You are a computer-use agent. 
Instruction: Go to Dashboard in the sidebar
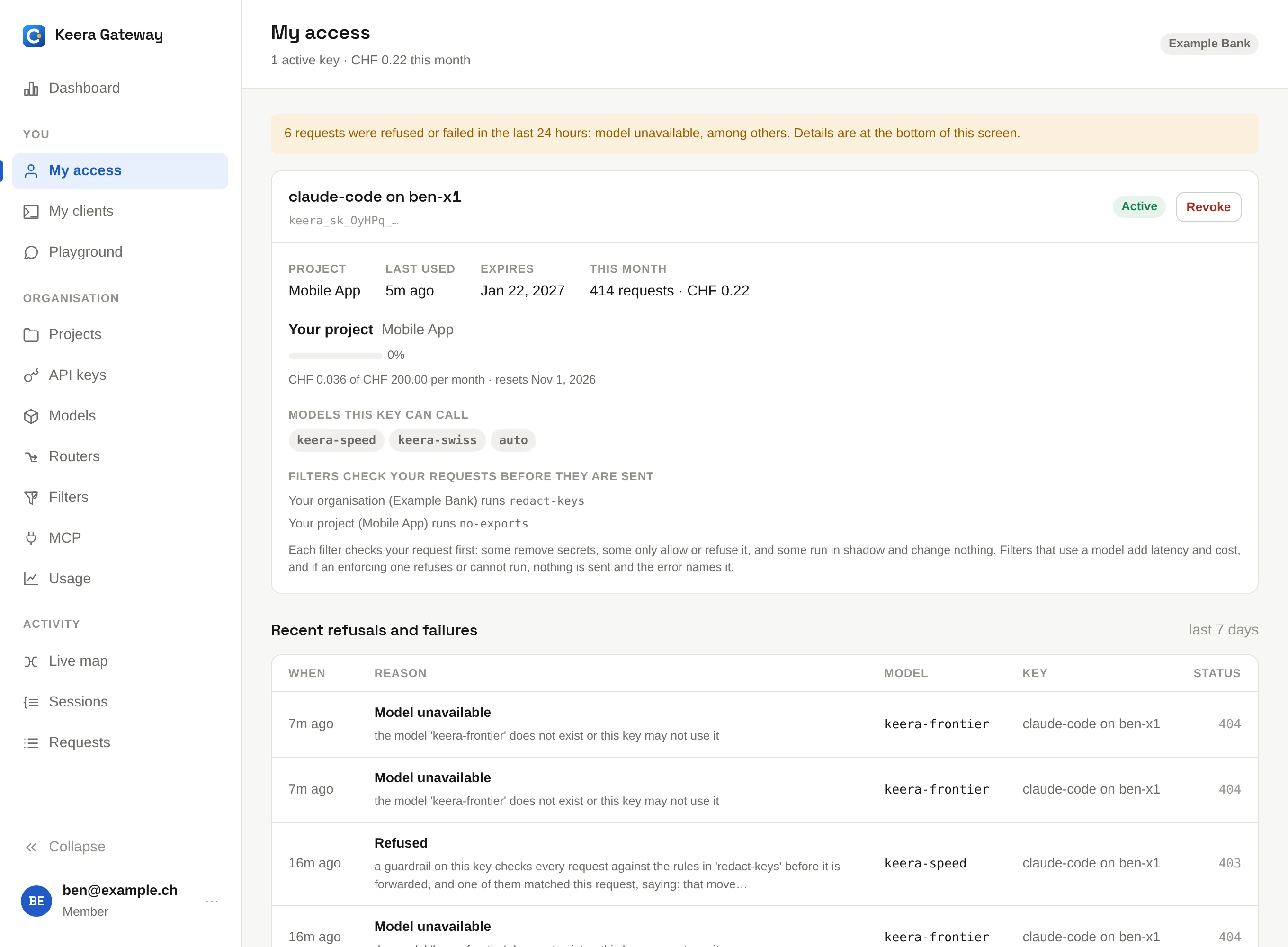pyautogui.click(x=120, y=88)
